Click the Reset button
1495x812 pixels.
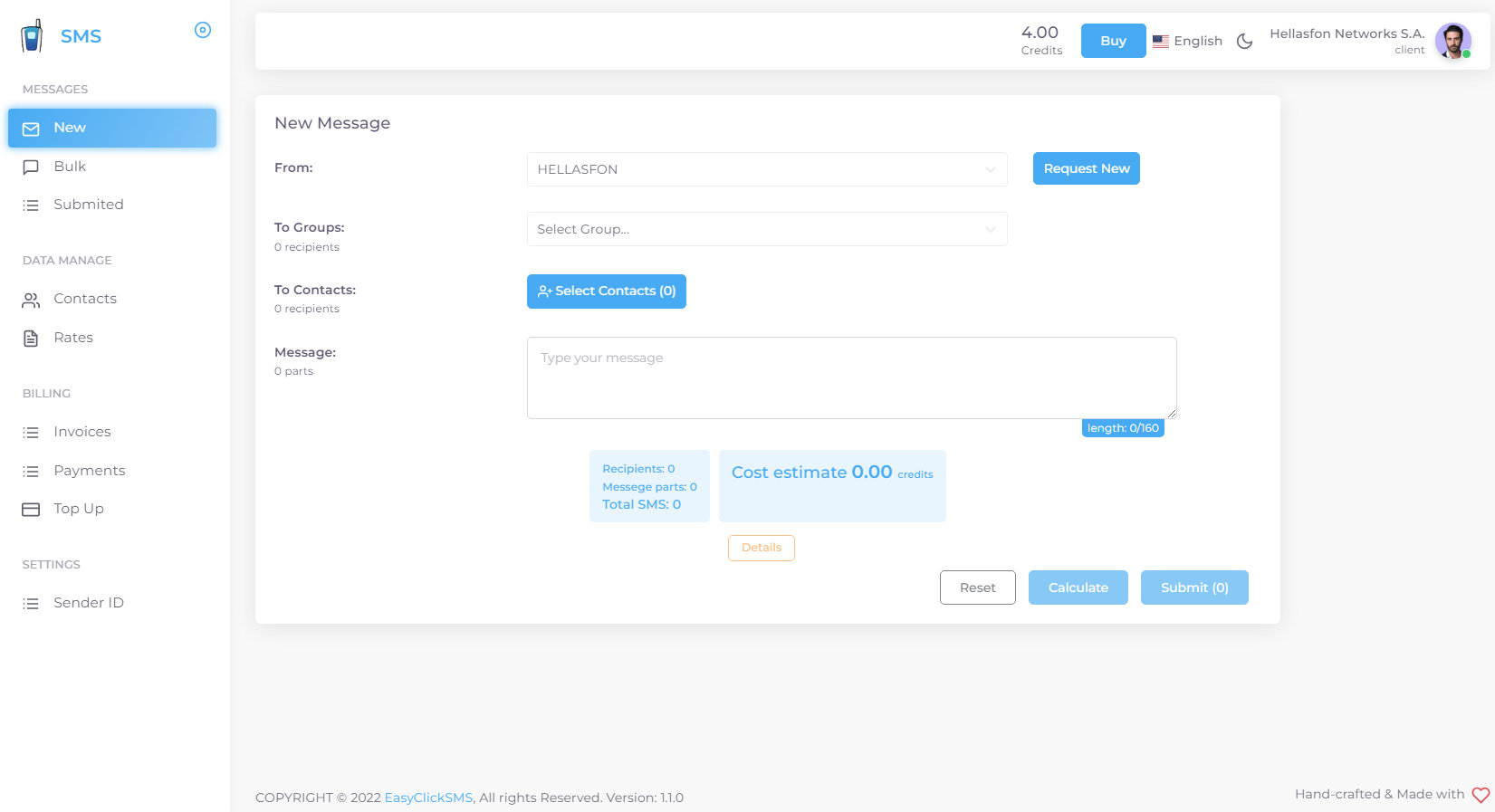[978, 588]
